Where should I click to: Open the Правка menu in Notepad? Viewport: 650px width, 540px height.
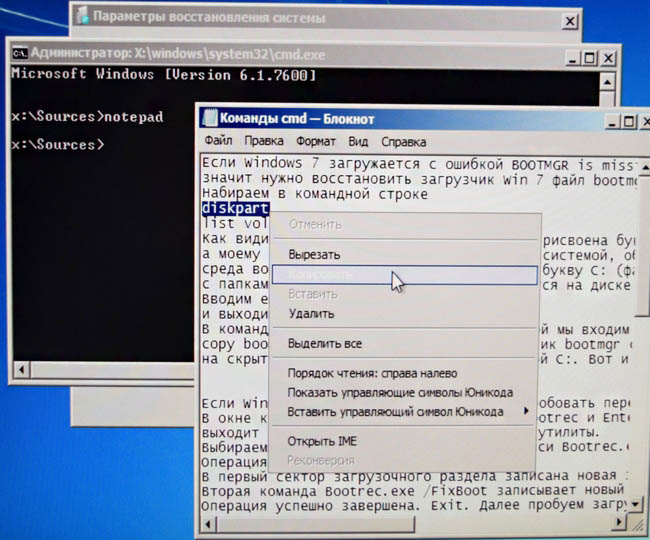coord(264,141)
